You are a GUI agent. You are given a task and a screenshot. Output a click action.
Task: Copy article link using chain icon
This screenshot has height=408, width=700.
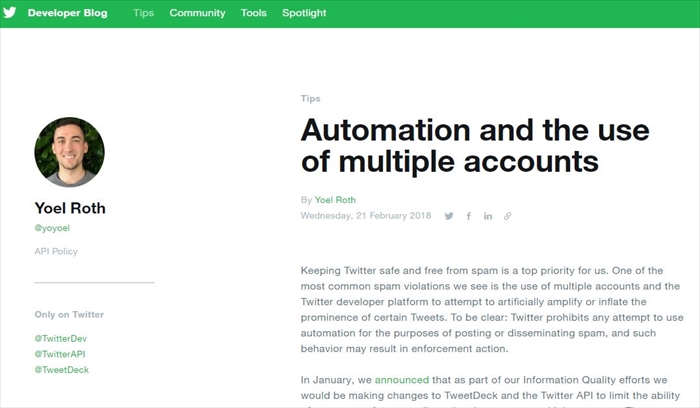[x=508, y=216]
